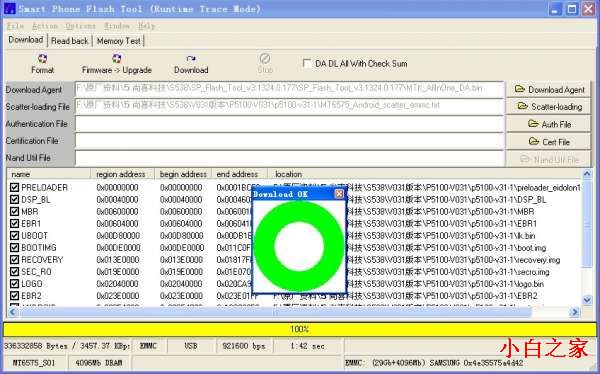
Task: Click the list's scroll down arrow
Action: (587, 300)
